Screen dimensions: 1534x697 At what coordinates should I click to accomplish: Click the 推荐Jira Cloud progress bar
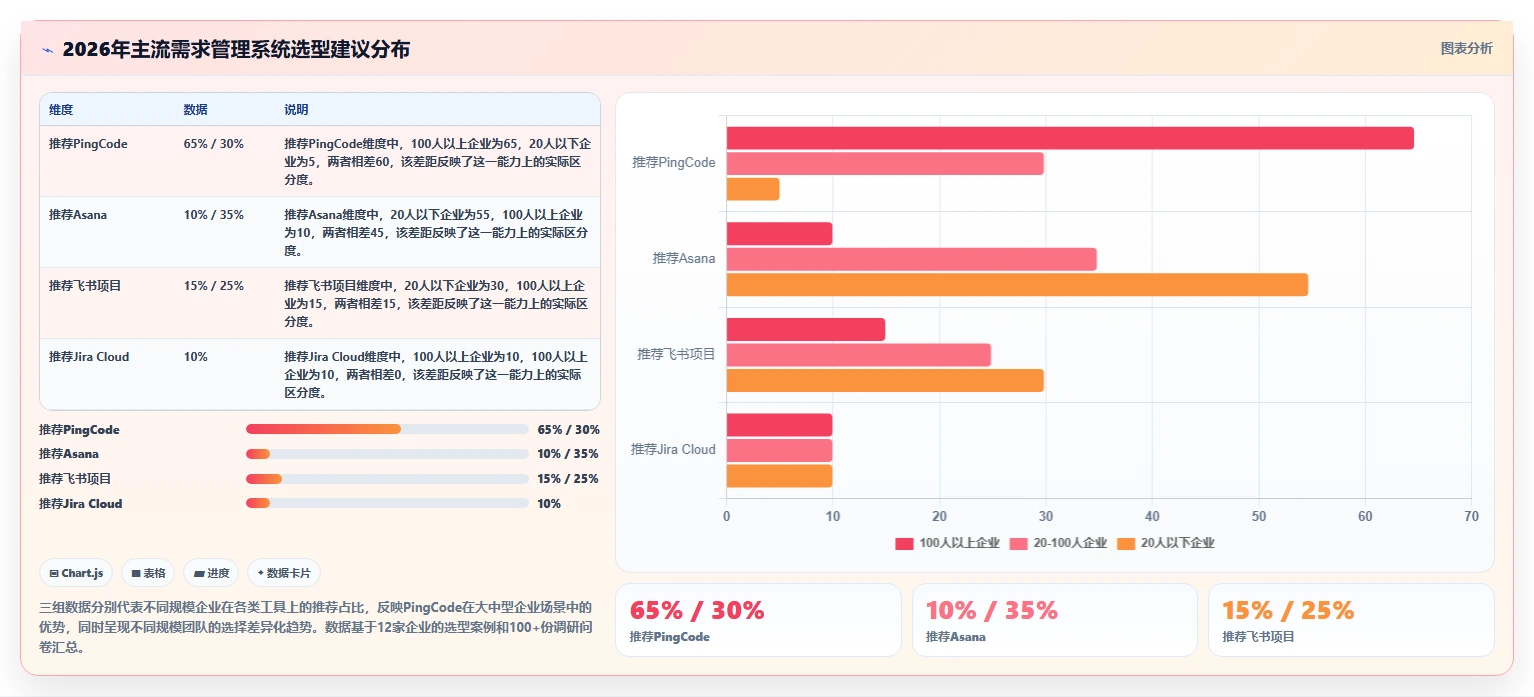click(387, 504)
